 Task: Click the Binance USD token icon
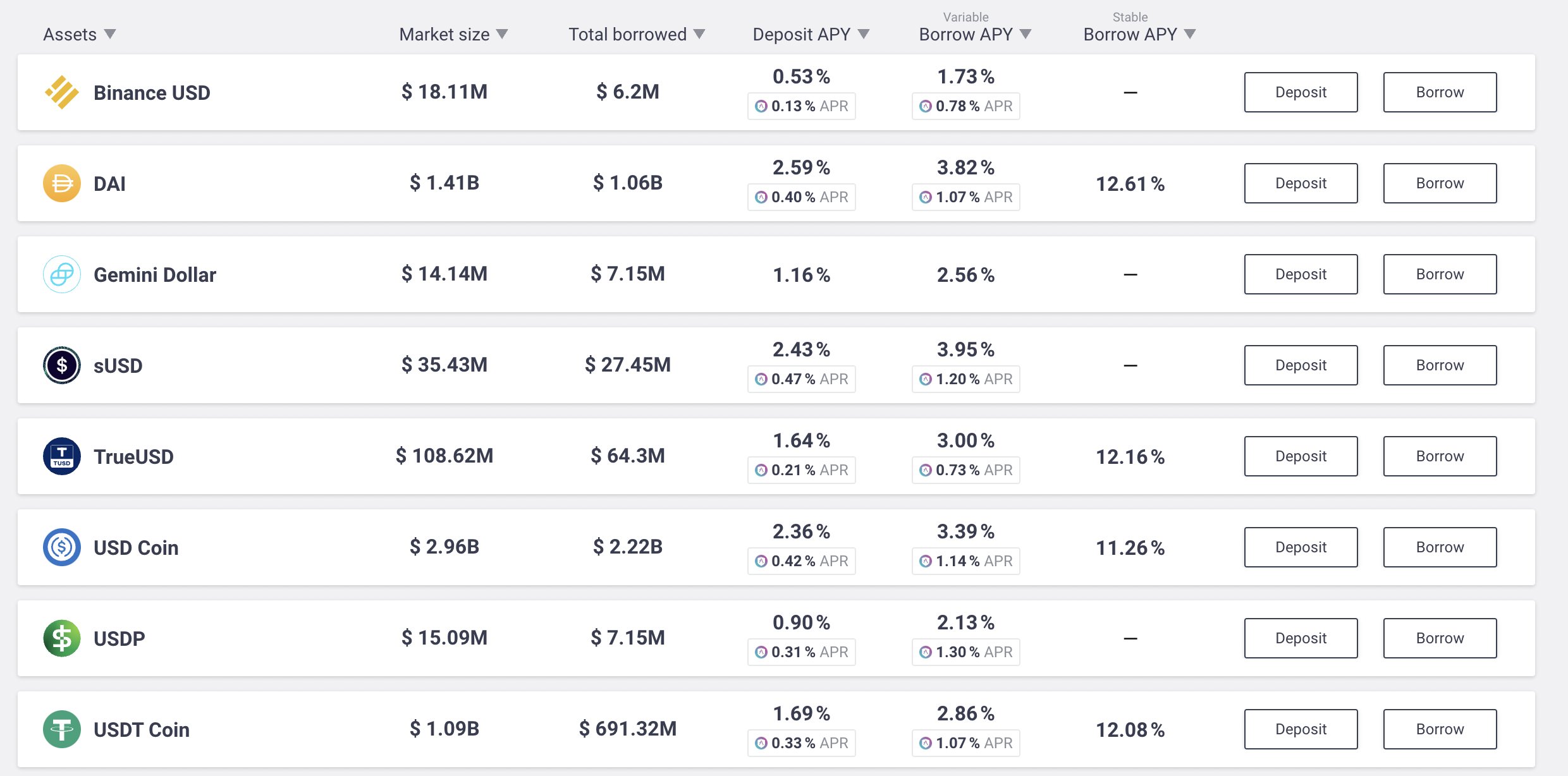62,92
